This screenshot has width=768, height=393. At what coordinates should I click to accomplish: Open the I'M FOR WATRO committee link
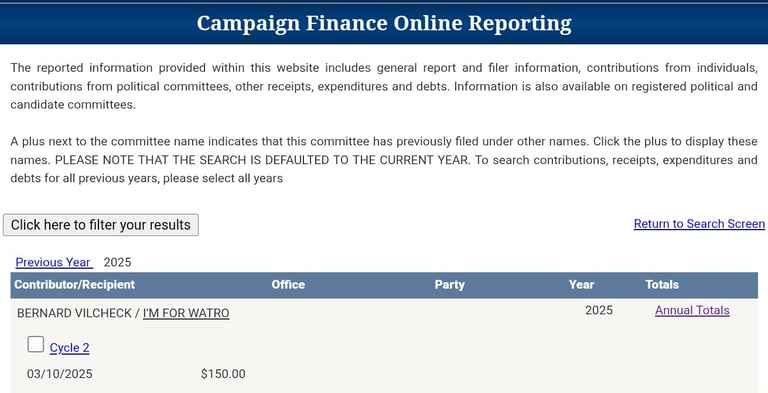(x=186, y=313)
